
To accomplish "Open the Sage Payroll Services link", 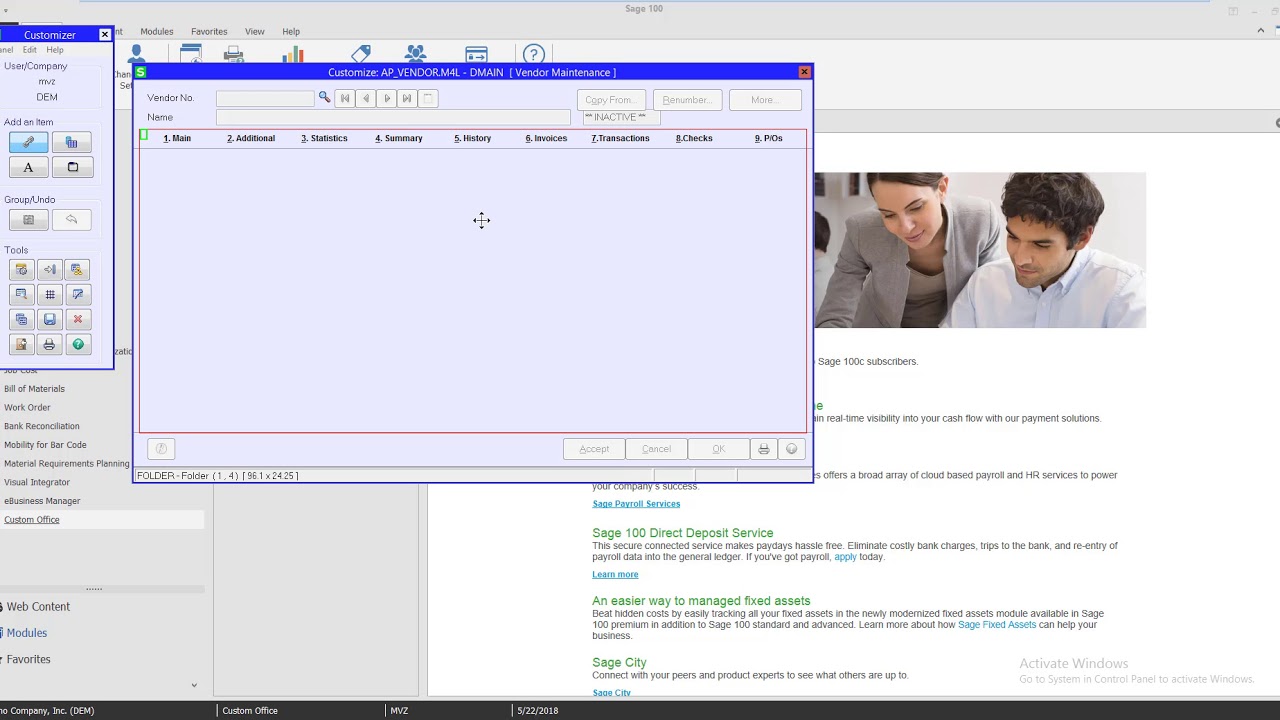I will pyautogui.click(x=636, y=504).
